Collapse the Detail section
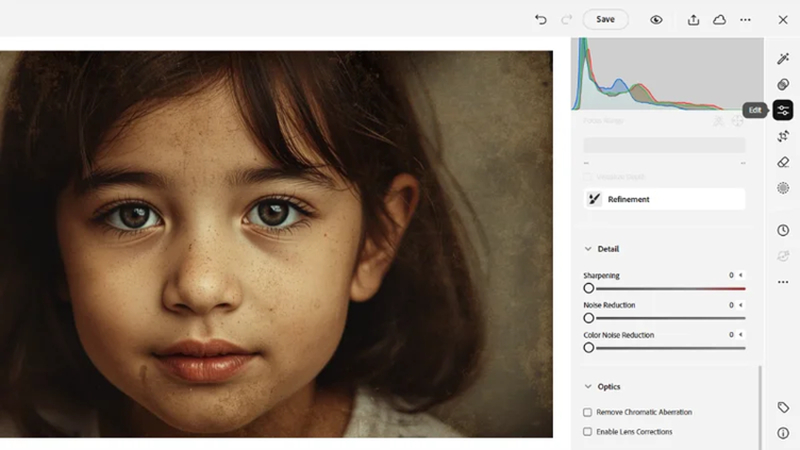The width and height of the screenshot is (800, 450). tap(588, 249)
